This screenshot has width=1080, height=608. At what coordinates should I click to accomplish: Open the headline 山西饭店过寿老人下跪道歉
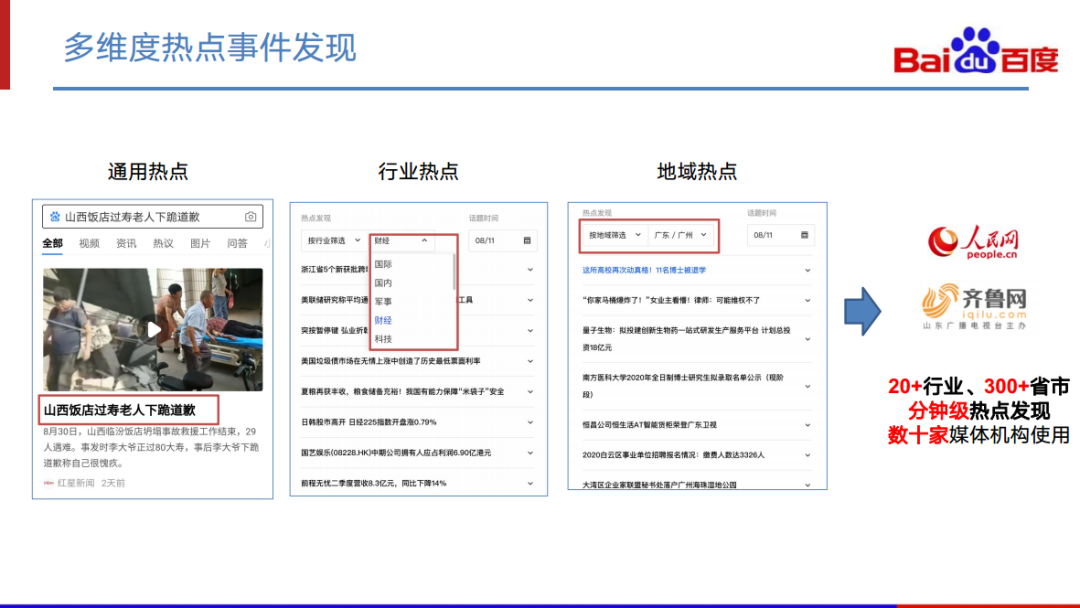click(x=120, y=410)
